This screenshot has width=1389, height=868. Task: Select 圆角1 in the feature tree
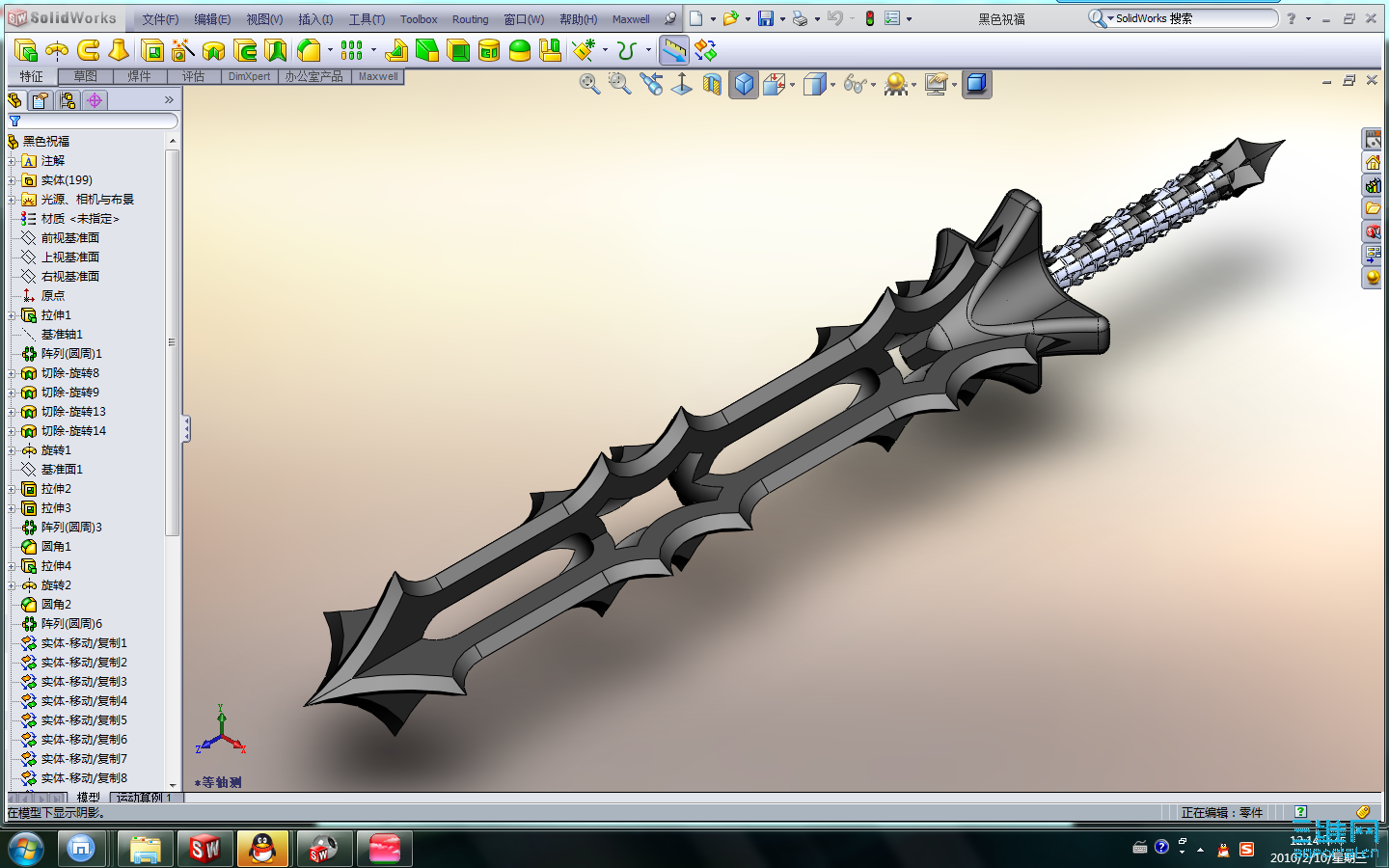pyautogui.click(x=56, y=547)
